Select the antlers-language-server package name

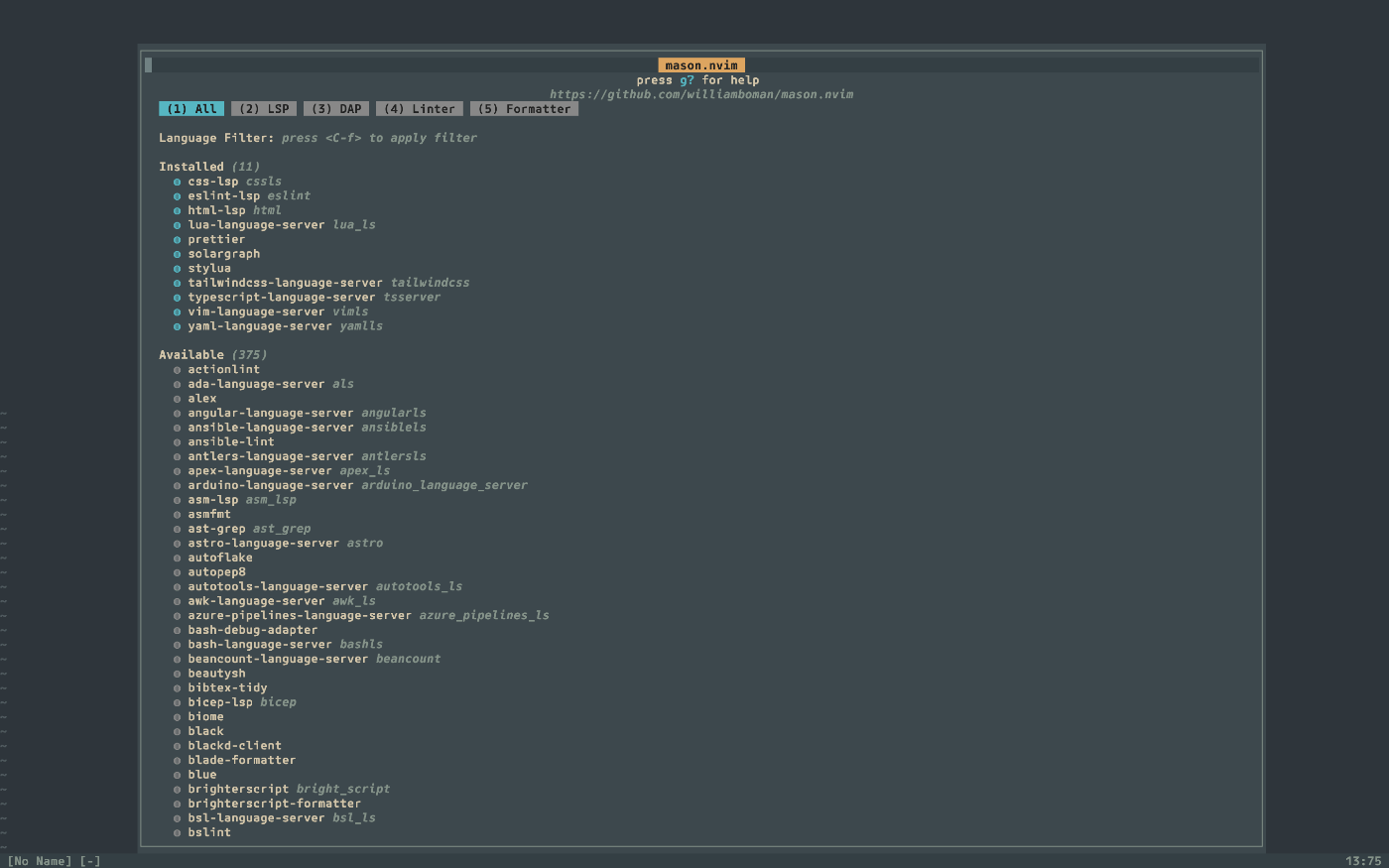tap(271, 456)
